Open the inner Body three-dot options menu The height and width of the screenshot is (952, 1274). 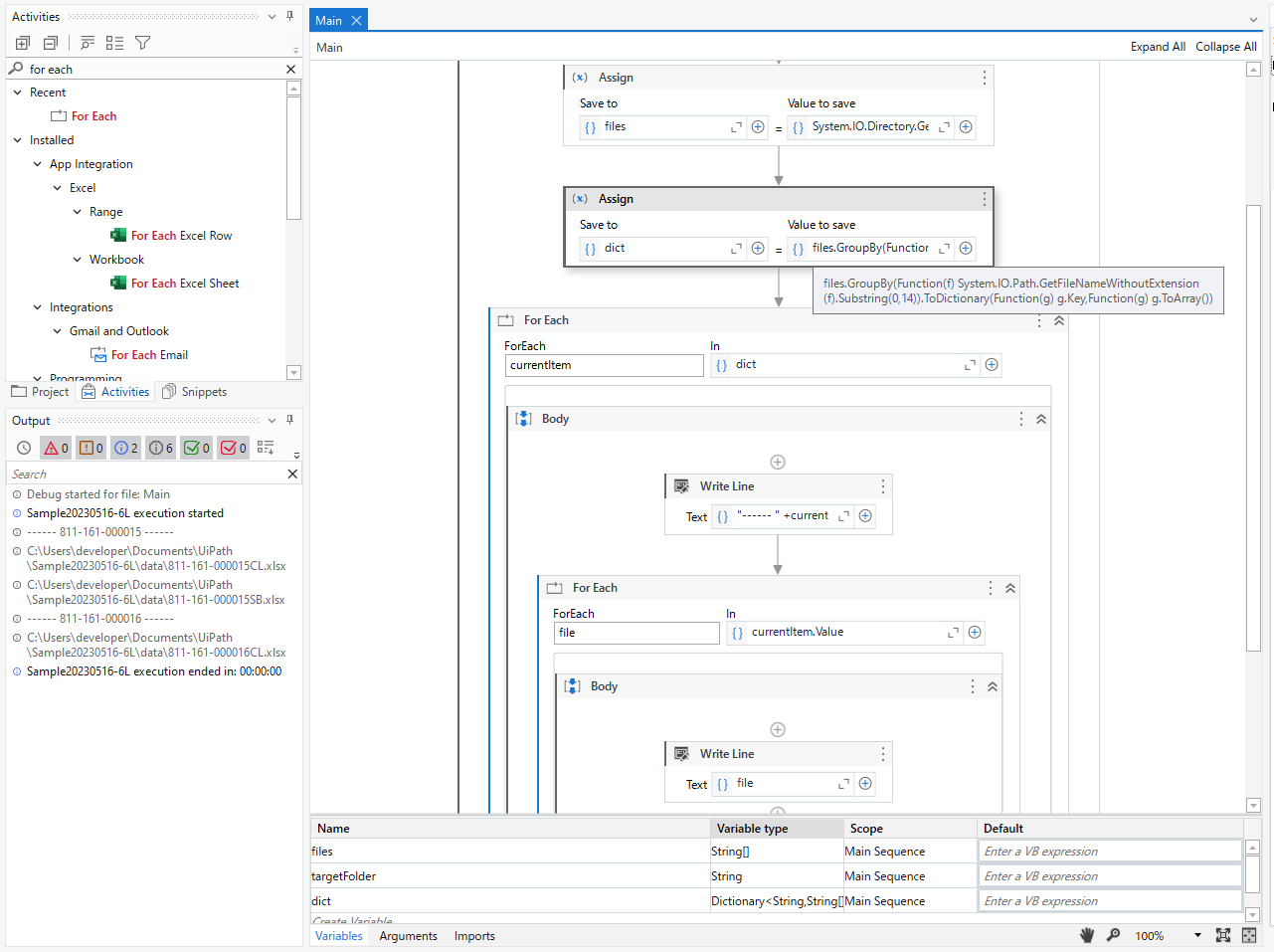pyautogui.click(x=973, y=686)
